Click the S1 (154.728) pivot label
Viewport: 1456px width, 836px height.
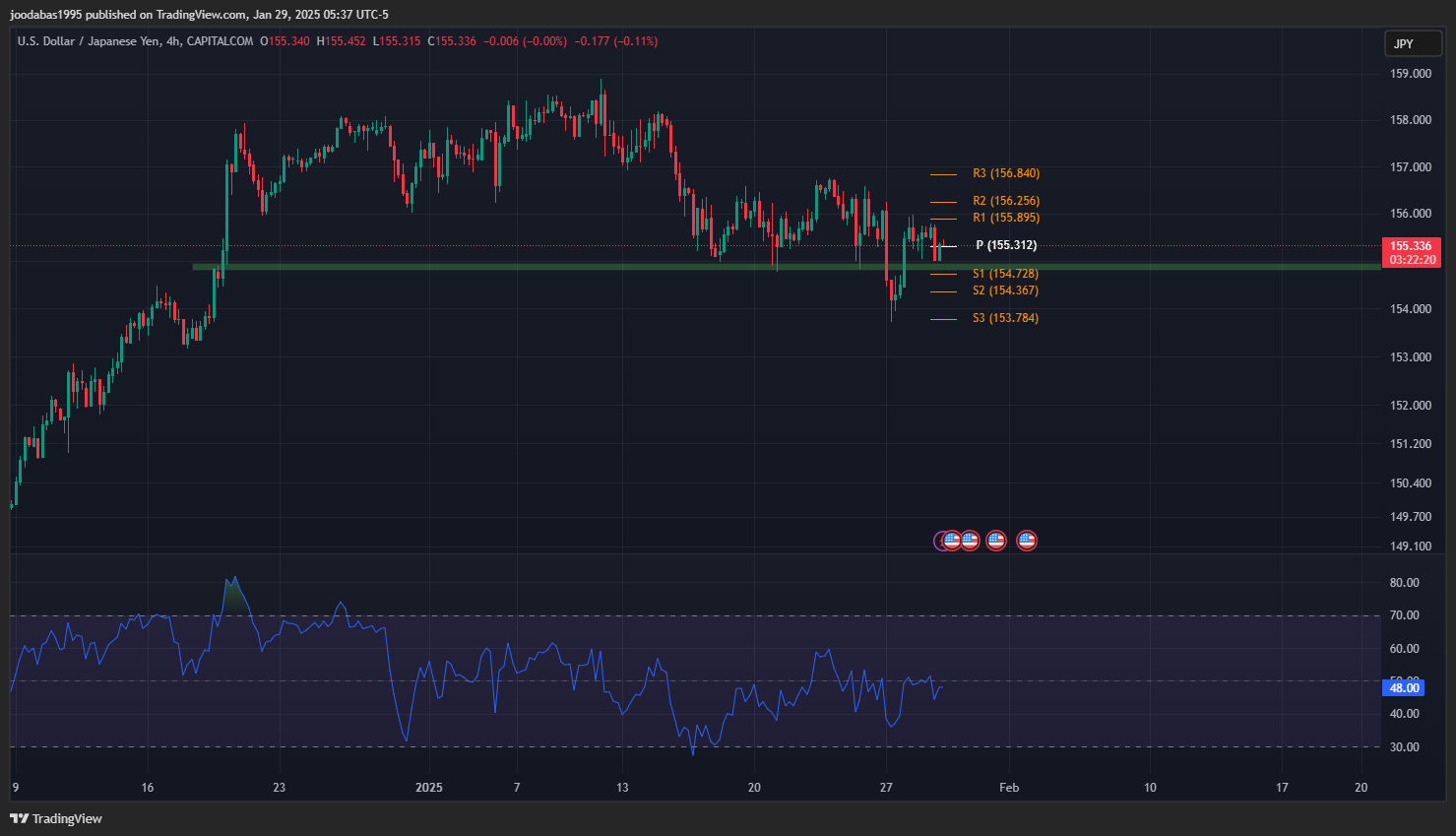pos(1005,274)
